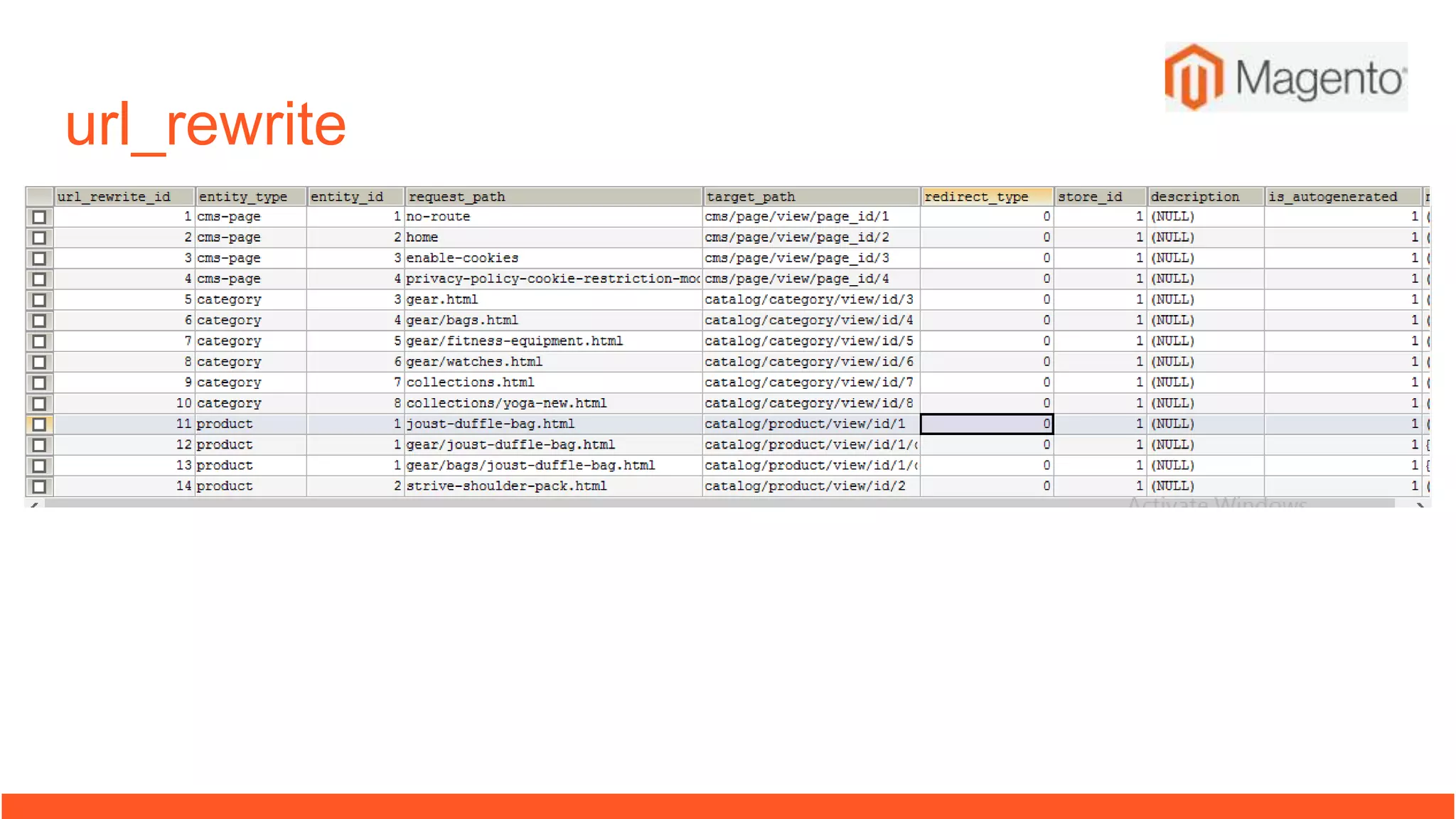
Task: Click the redirect_type column header
Action: tap(987, 197)
